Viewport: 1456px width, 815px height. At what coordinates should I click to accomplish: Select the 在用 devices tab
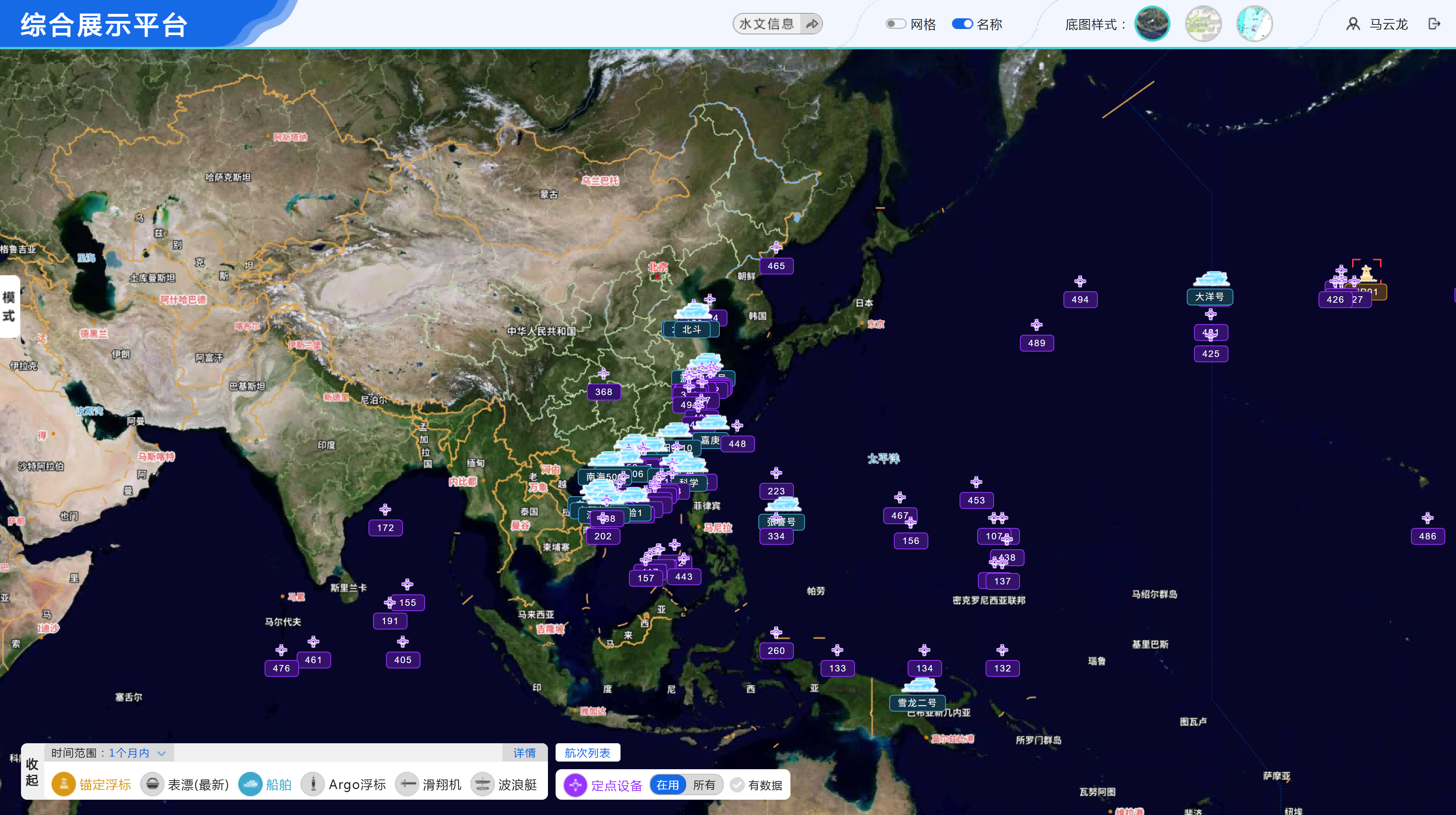[x=667, y=785]
